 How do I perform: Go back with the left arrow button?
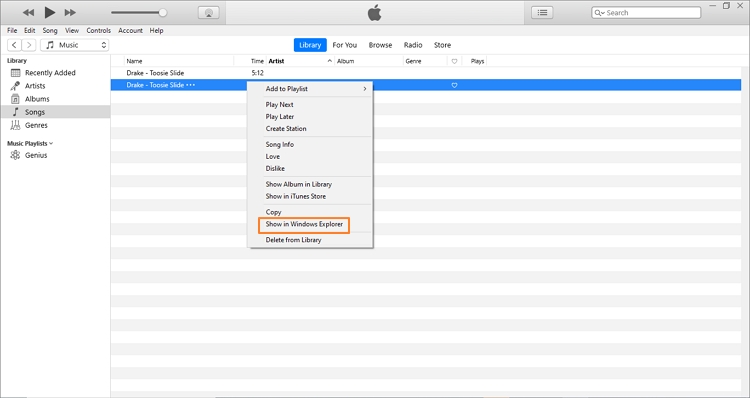coord(14,45)
